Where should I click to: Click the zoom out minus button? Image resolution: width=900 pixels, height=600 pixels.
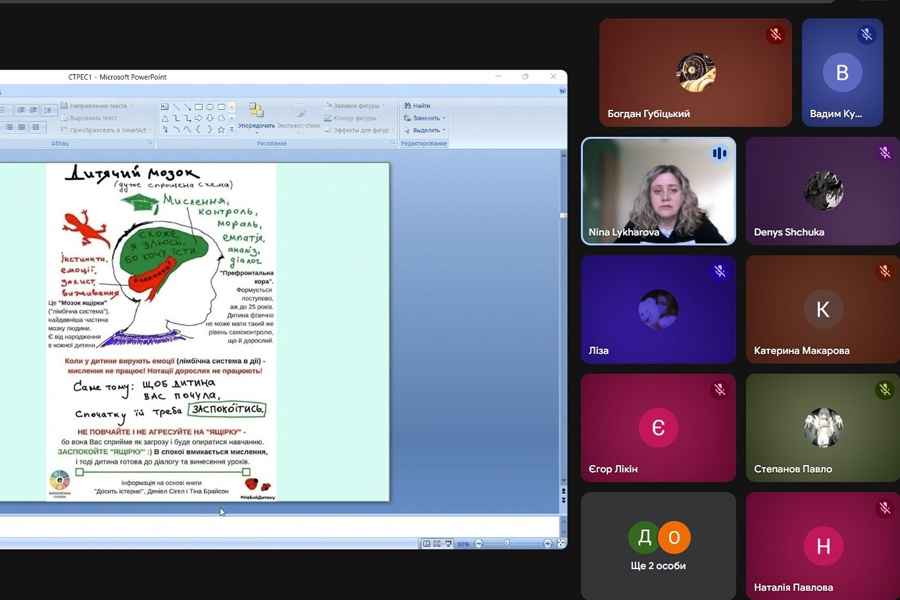click(478, 544)
